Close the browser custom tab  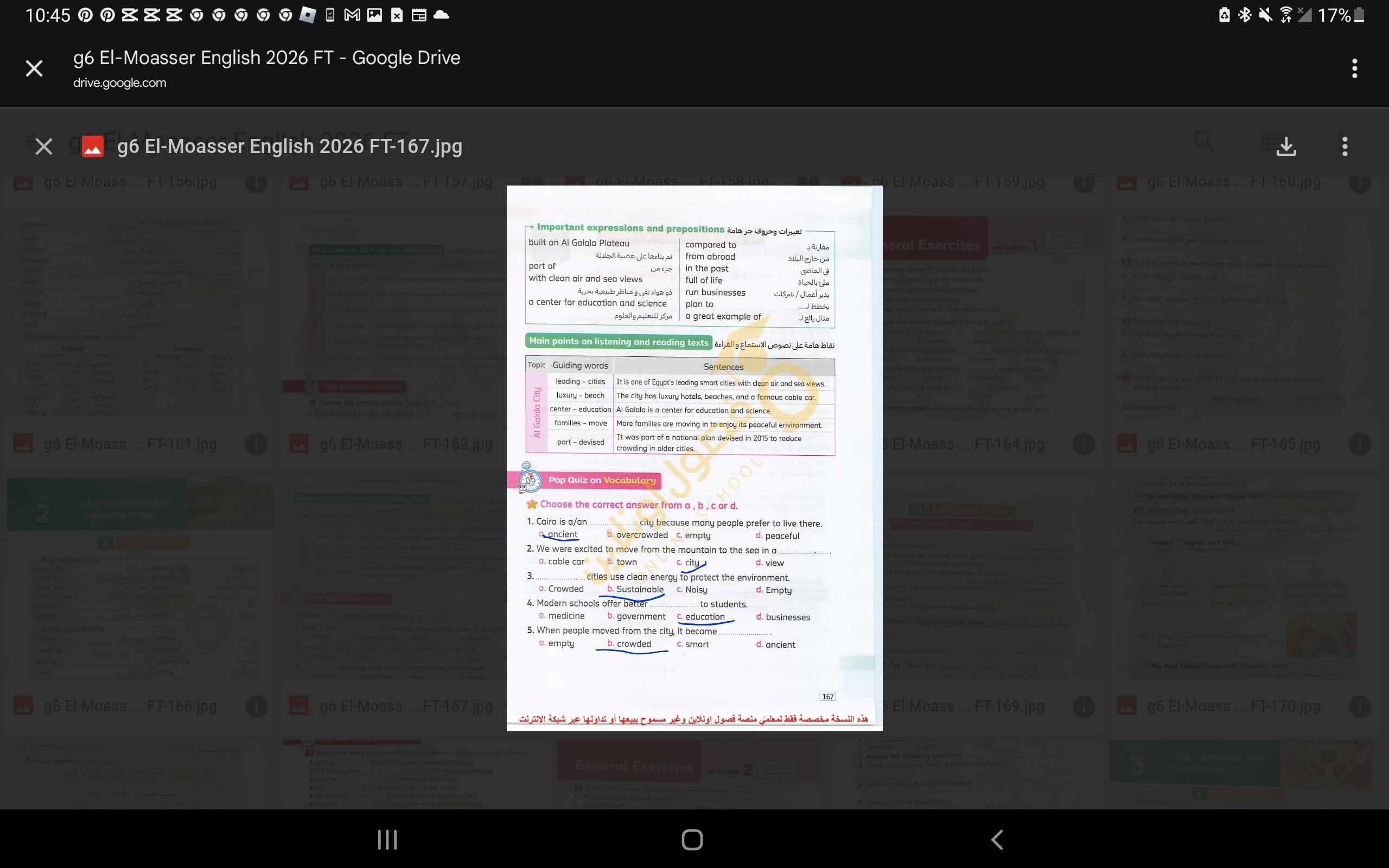click(x=34, y=69)
